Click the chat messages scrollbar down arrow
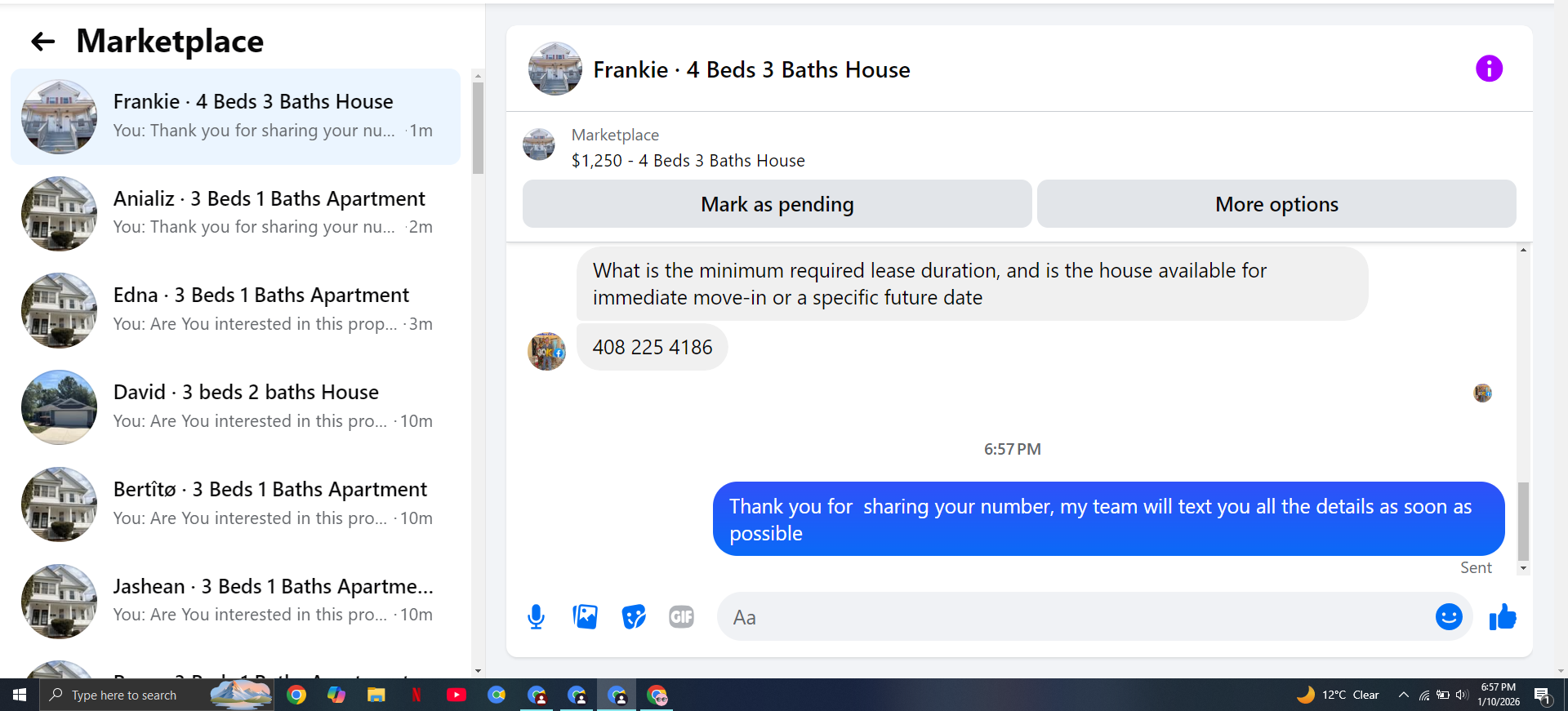Screen dimensions: 1568x711 coord(1523,568)
